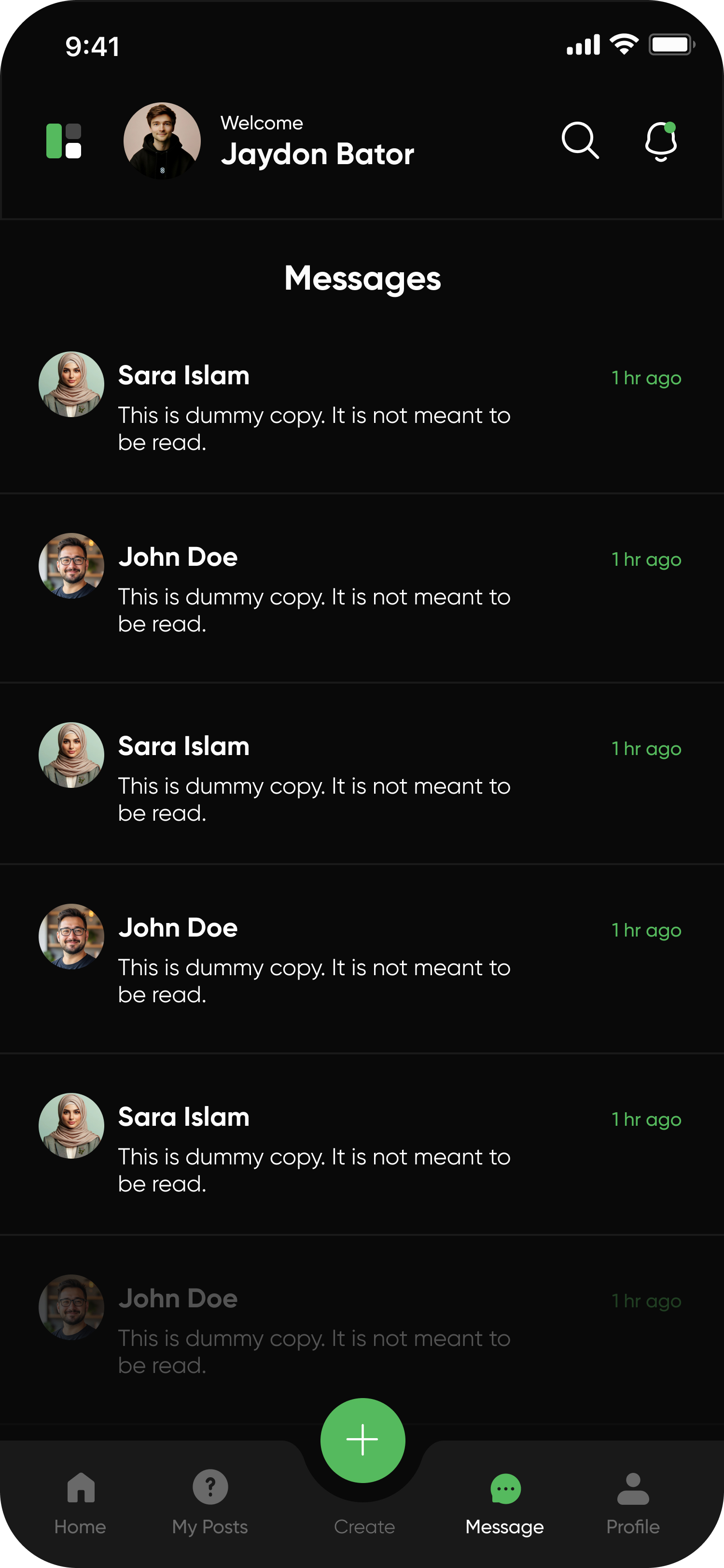Open the My Posts tab
This screenshot has width=724, height=1568.
pos(210,1501)
